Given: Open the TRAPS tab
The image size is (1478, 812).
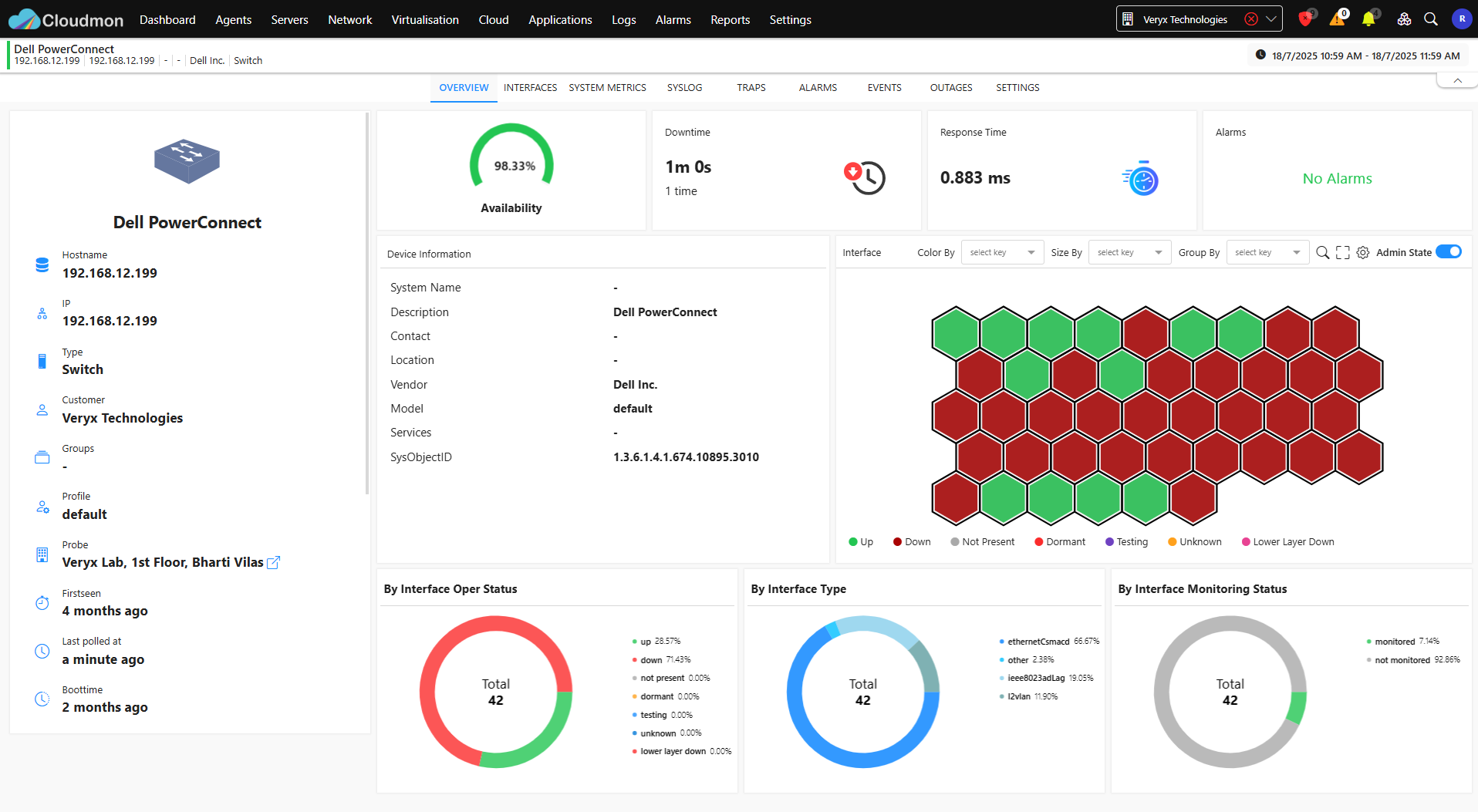Looking at the screenshot, I should point(751,88).
